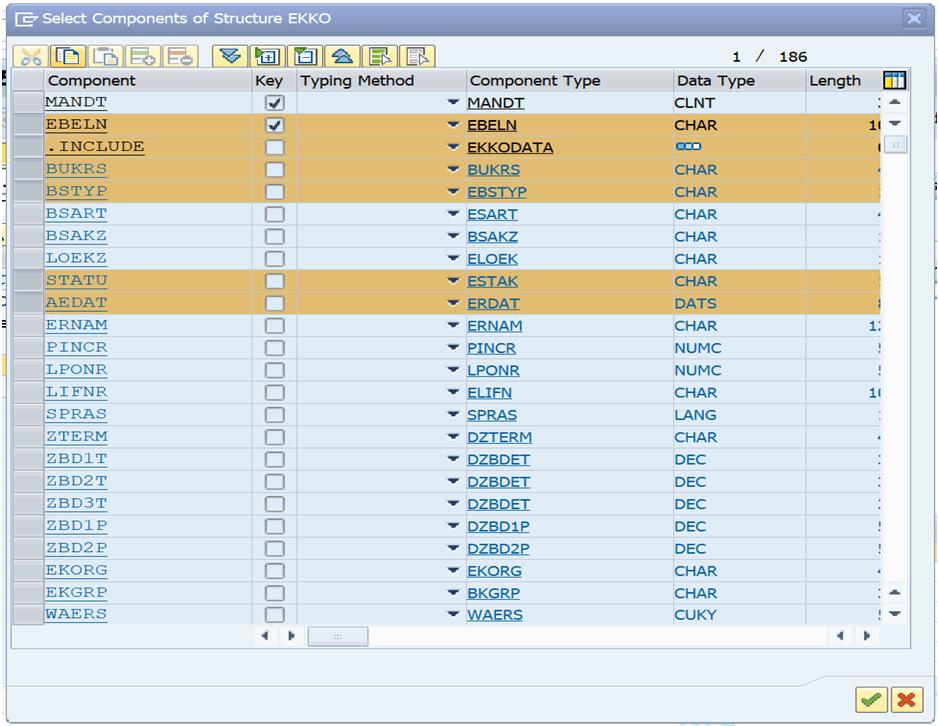The image size is (938, 726).
Task: Toggle the Key checkbox for EKORG
Action: [275, 571]
